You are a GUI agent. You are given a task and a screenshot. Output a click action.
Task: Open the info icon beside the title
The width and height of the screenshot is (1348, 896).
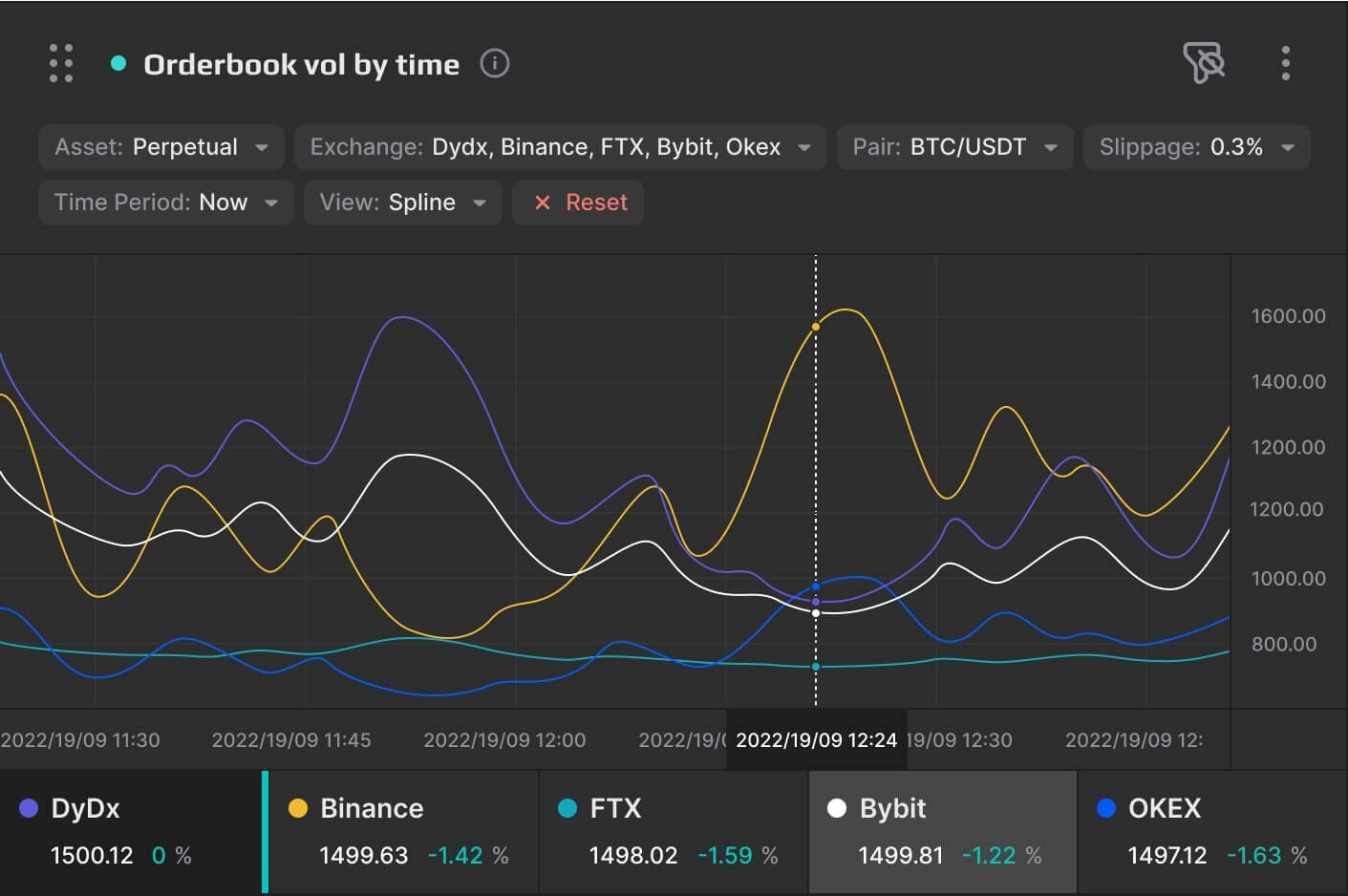pos(494,64)
